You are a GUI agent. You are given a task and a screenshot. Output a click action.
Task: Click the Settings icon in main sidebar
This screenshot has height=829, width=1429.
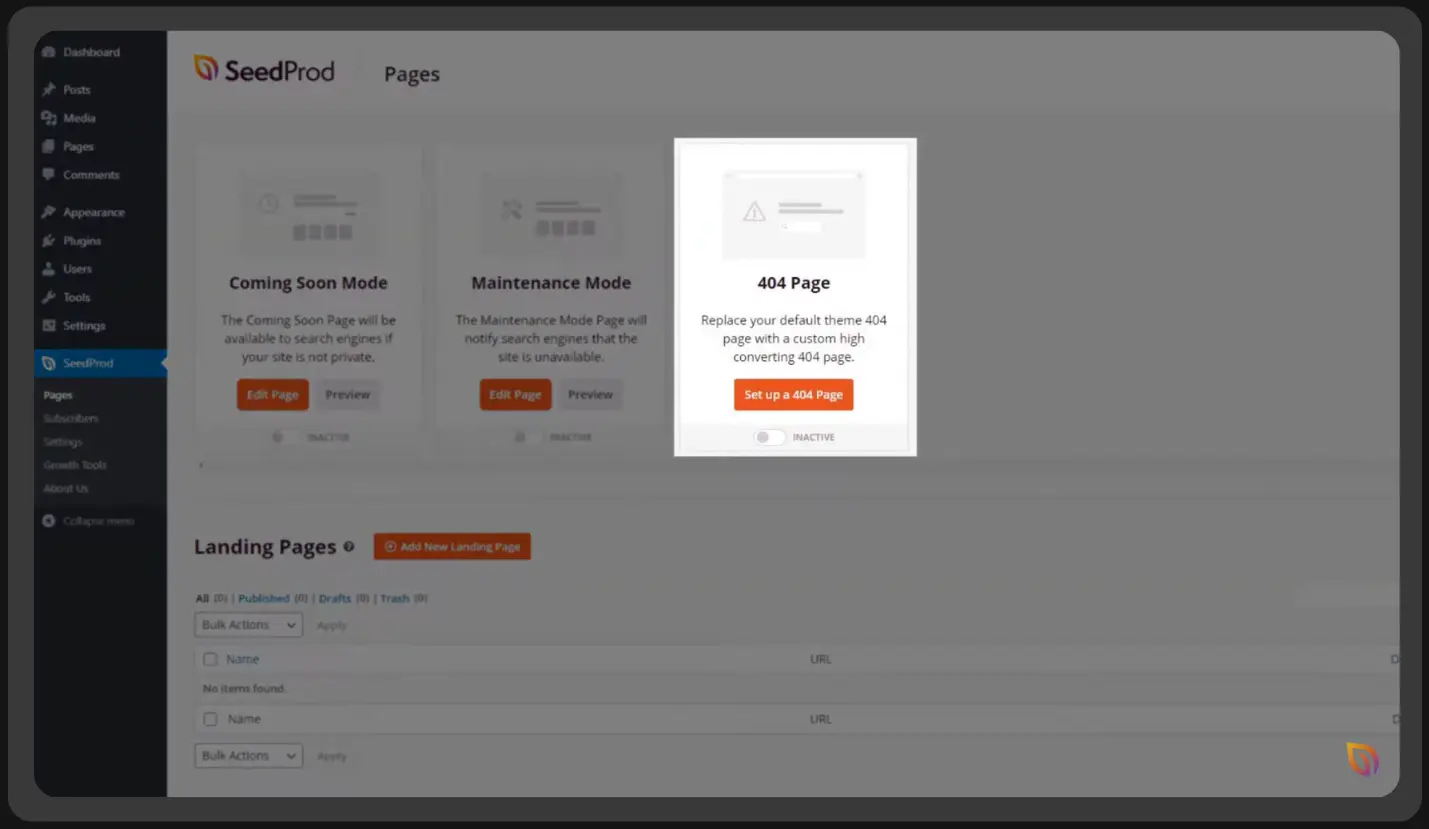[48, 325]
